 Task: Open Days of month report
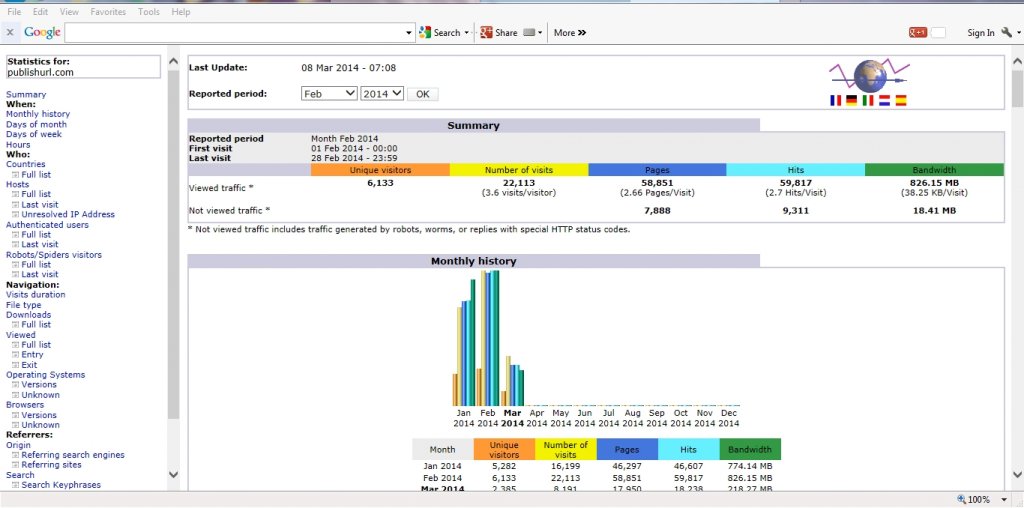(36, 124)
